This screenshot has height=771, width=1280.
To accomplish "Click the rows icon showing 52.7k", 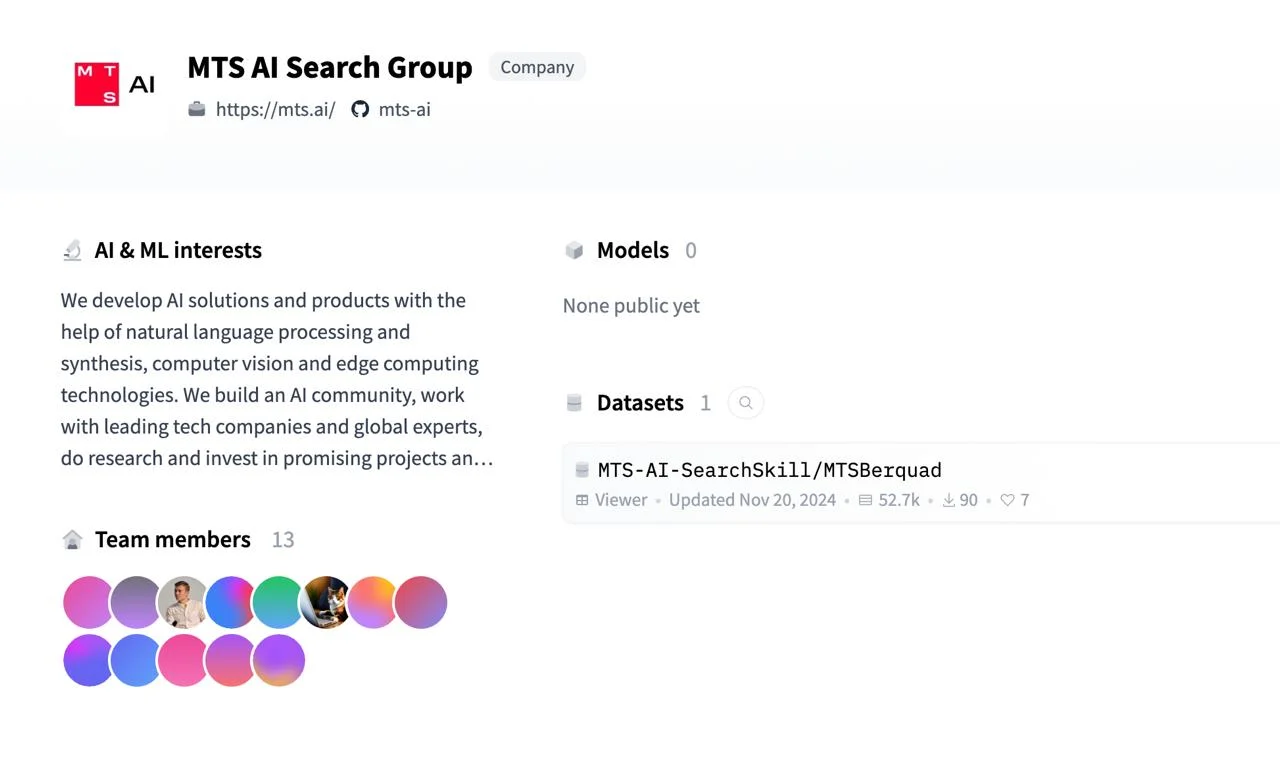I will [x=865, y=500].
